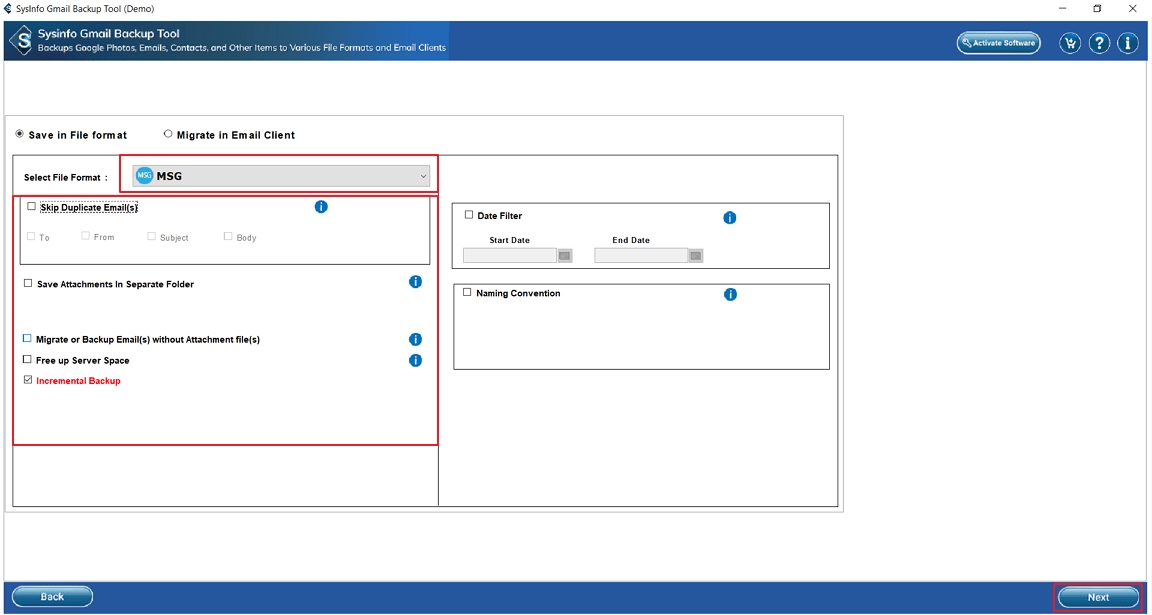Show info for Naming Convention
Screen dimensions: 1152x615
pyautogui.click(x=730, y=294)
